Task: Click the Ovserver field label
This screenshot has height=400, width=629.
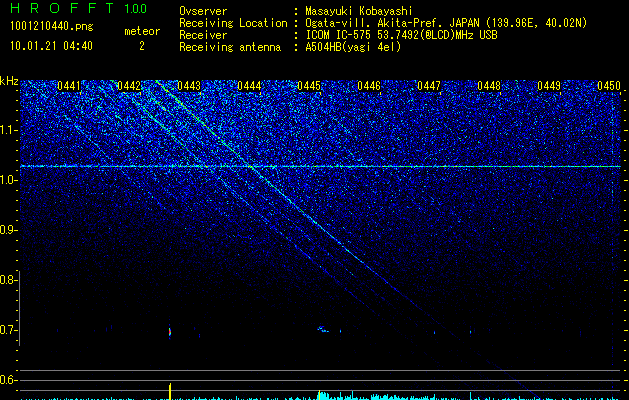Action: 203,11
